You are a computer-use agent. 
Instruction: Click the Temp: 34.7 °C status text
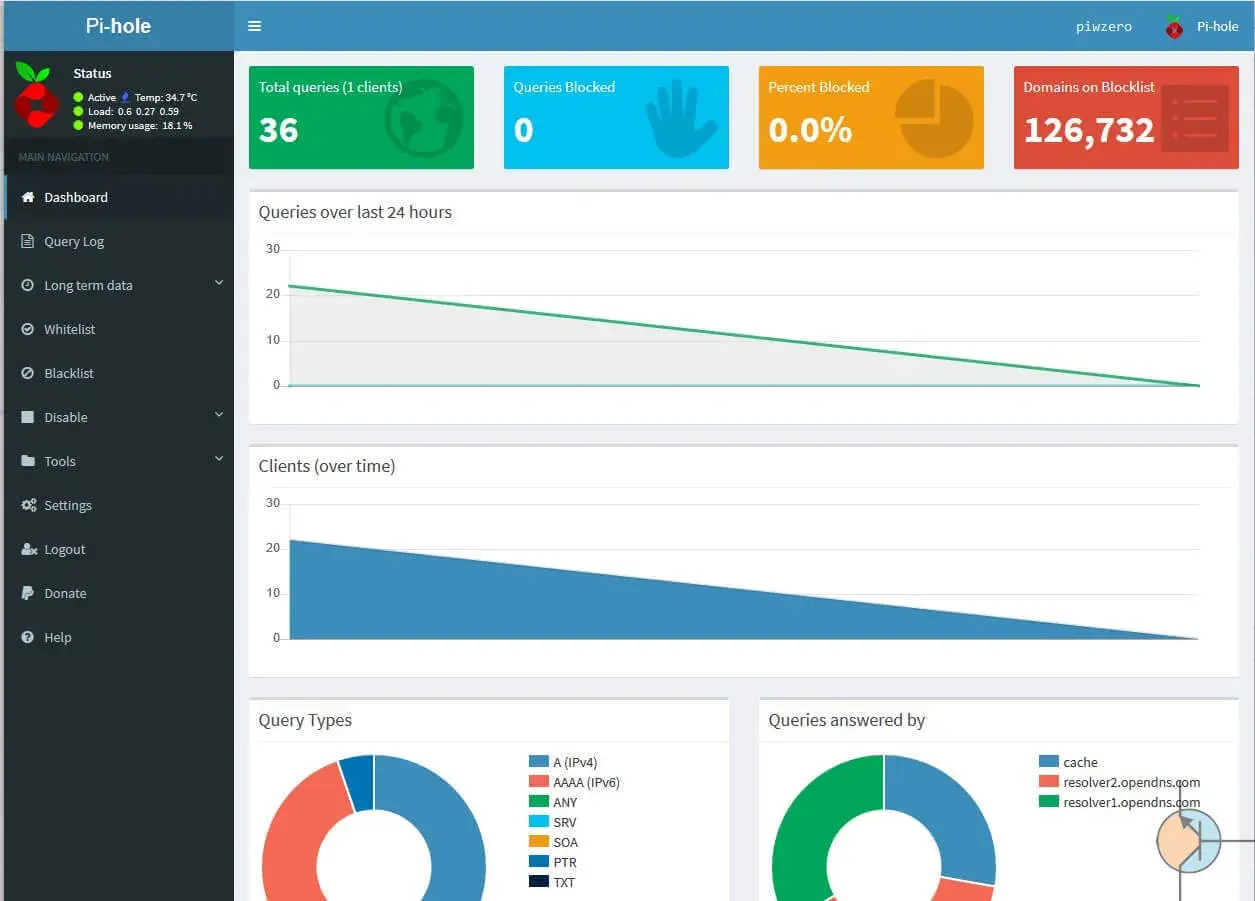coord(166,97)
